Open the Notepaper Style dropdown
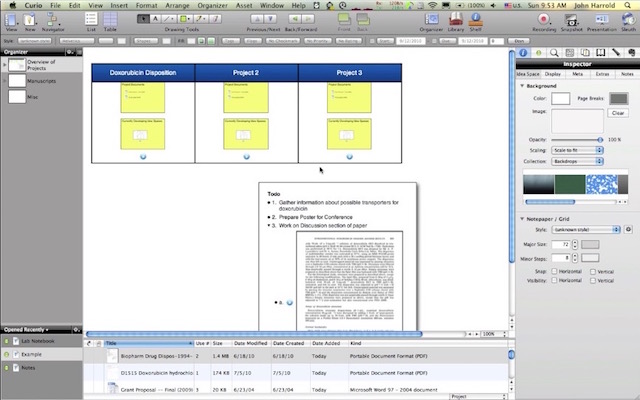Viewport: 640px width, 400px height. [x=586, y=229]
